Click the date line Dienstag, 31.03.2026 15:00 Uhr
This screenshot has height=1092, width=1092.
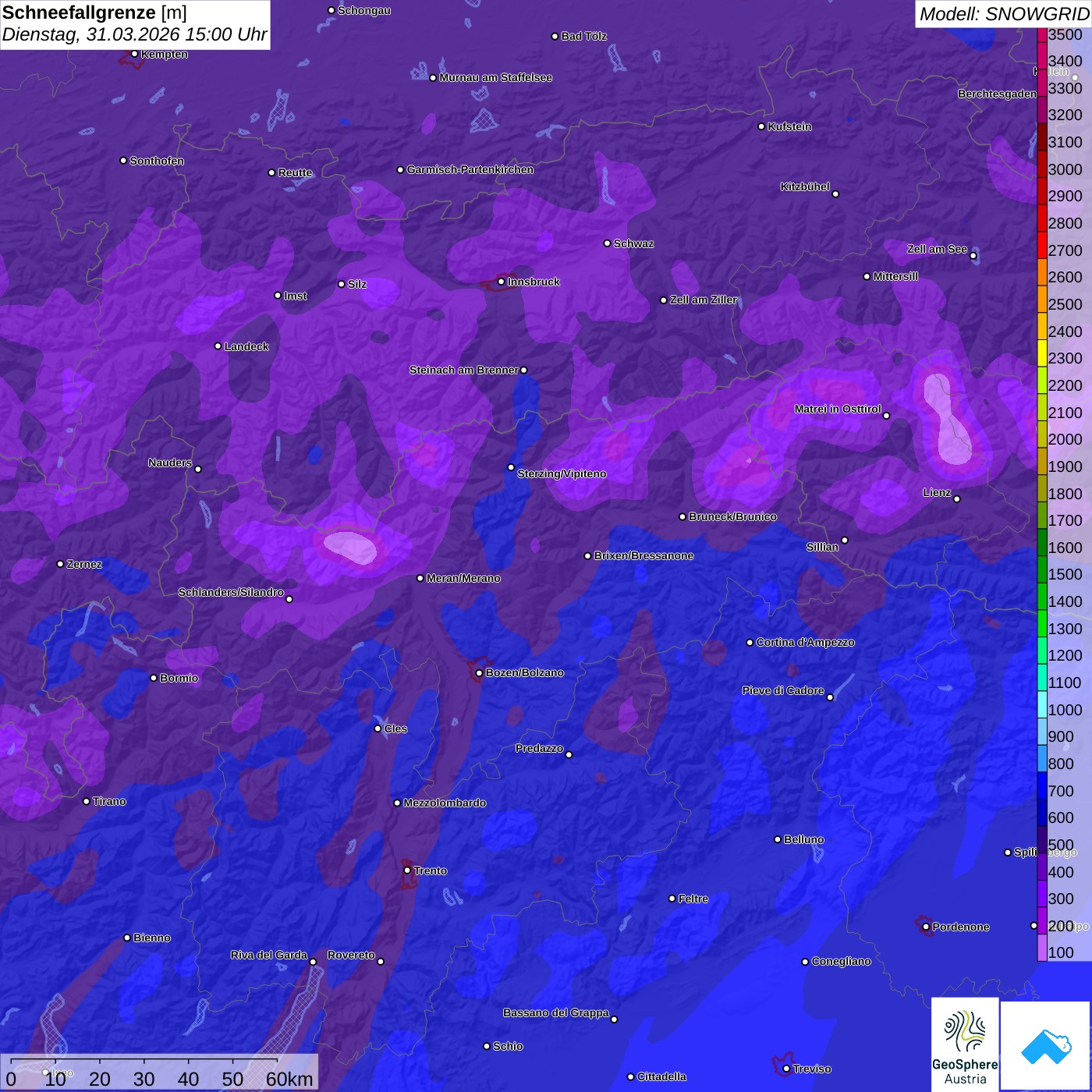click(134, 35)
